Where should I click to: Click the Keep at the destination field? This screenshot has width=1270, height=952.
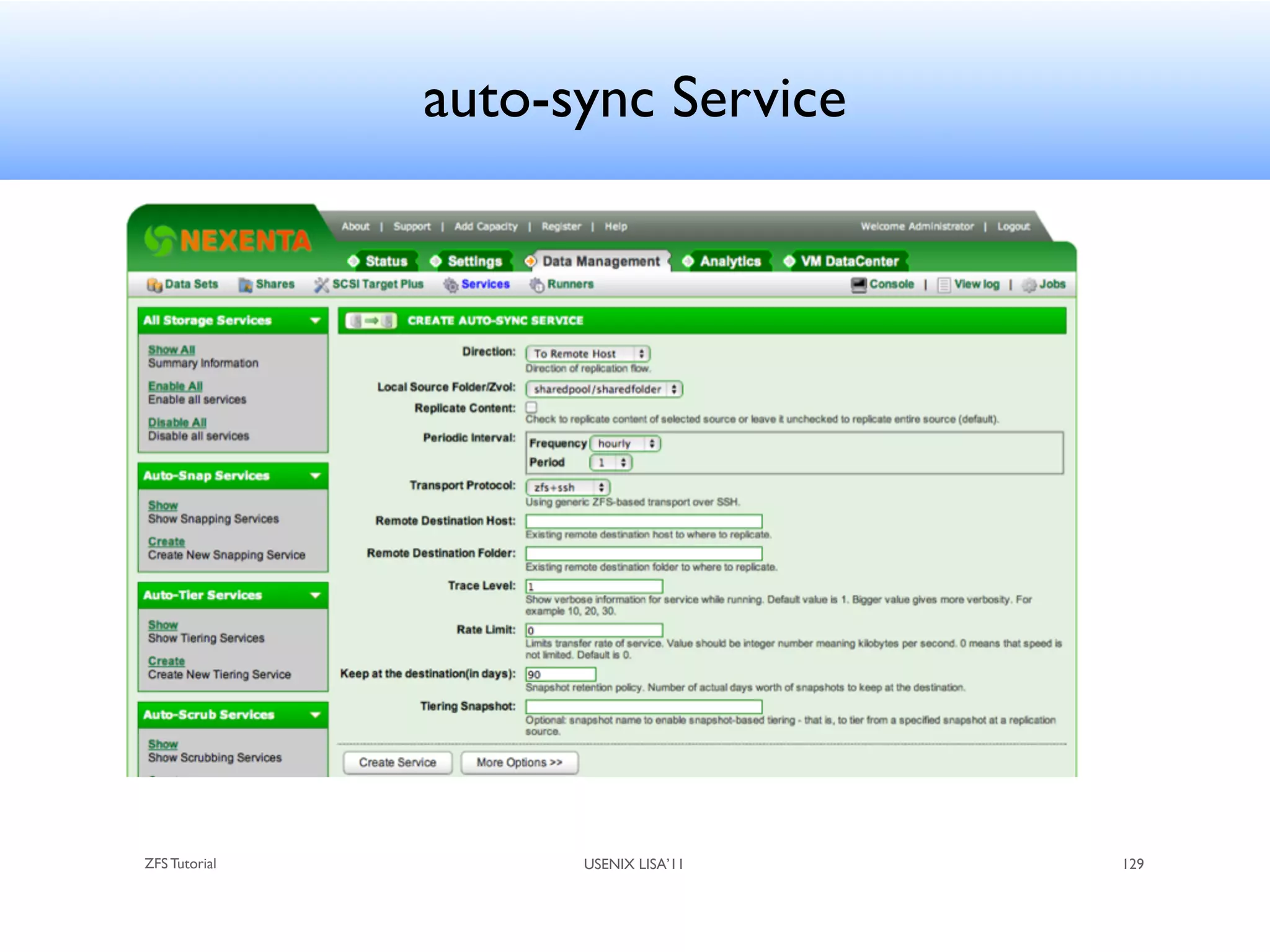coord(561,674)
